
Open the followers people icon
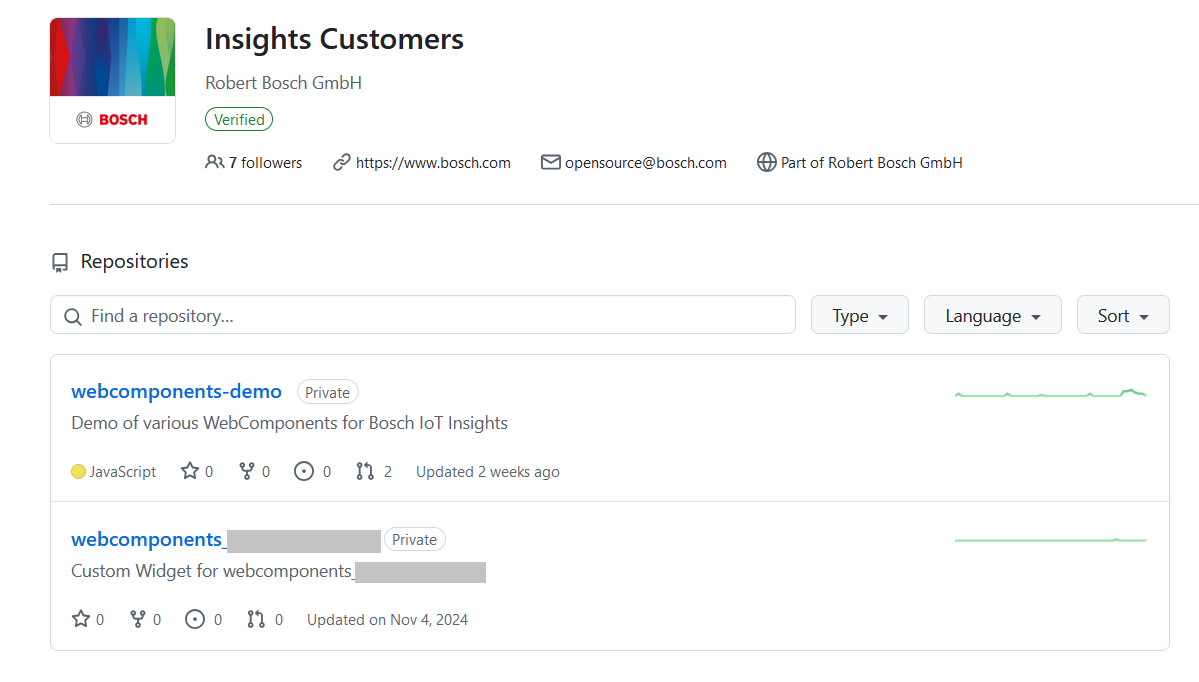coord(214,162)
